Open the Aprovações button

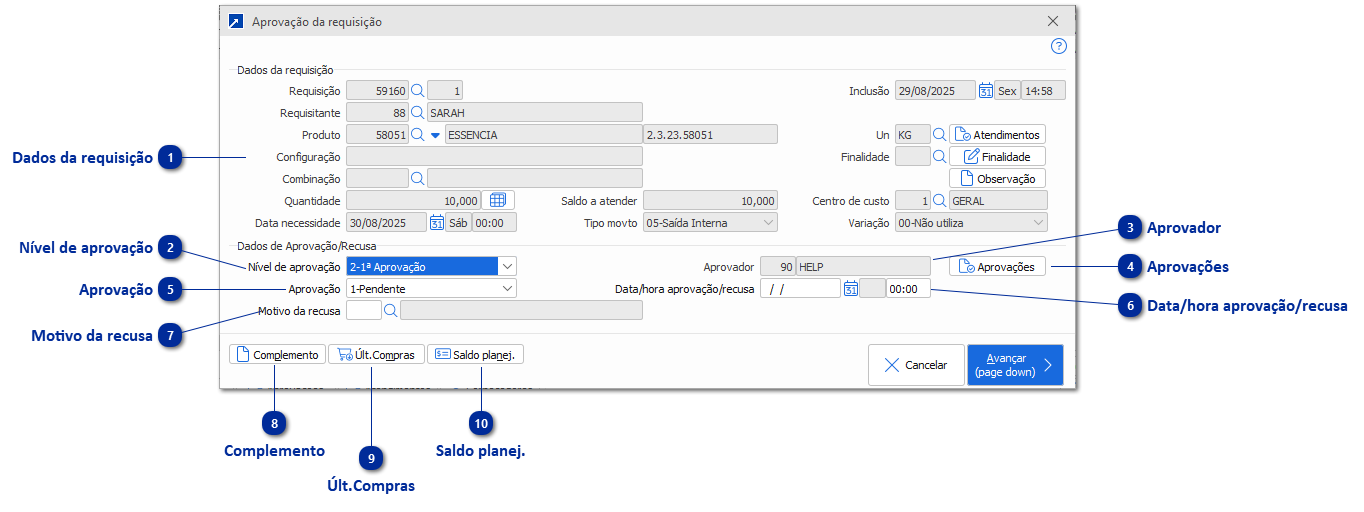point(997,267)
